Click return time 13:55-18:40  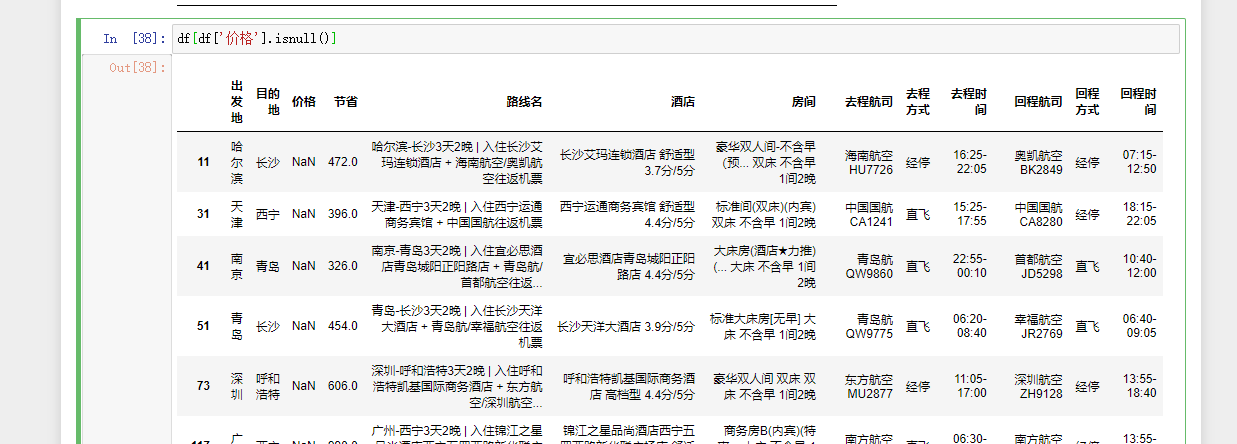tap(1139, 386)
